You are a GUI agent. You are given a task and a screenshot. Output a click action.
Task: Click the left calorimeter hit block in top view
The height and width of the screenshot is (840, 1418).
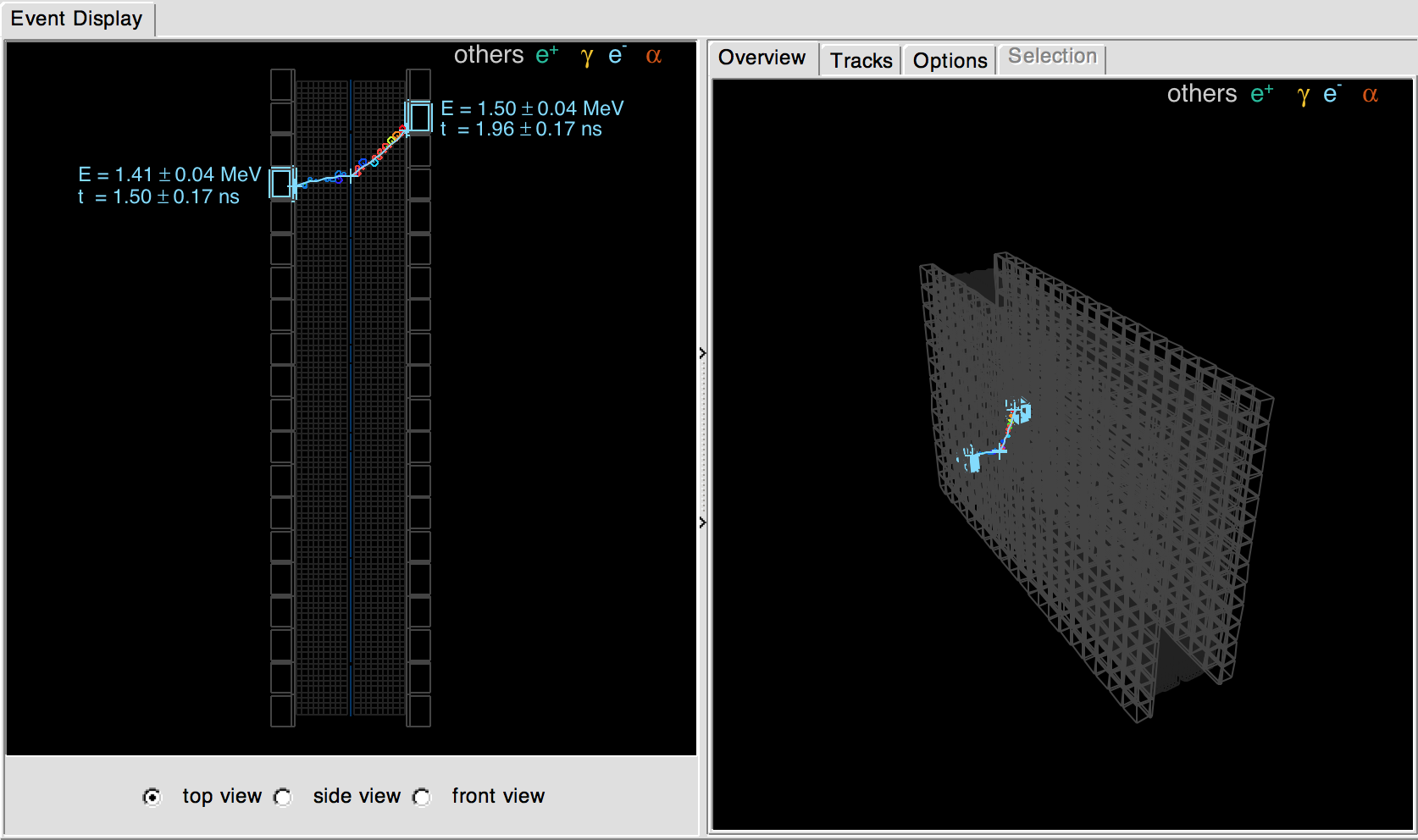(x=283, y=183)
